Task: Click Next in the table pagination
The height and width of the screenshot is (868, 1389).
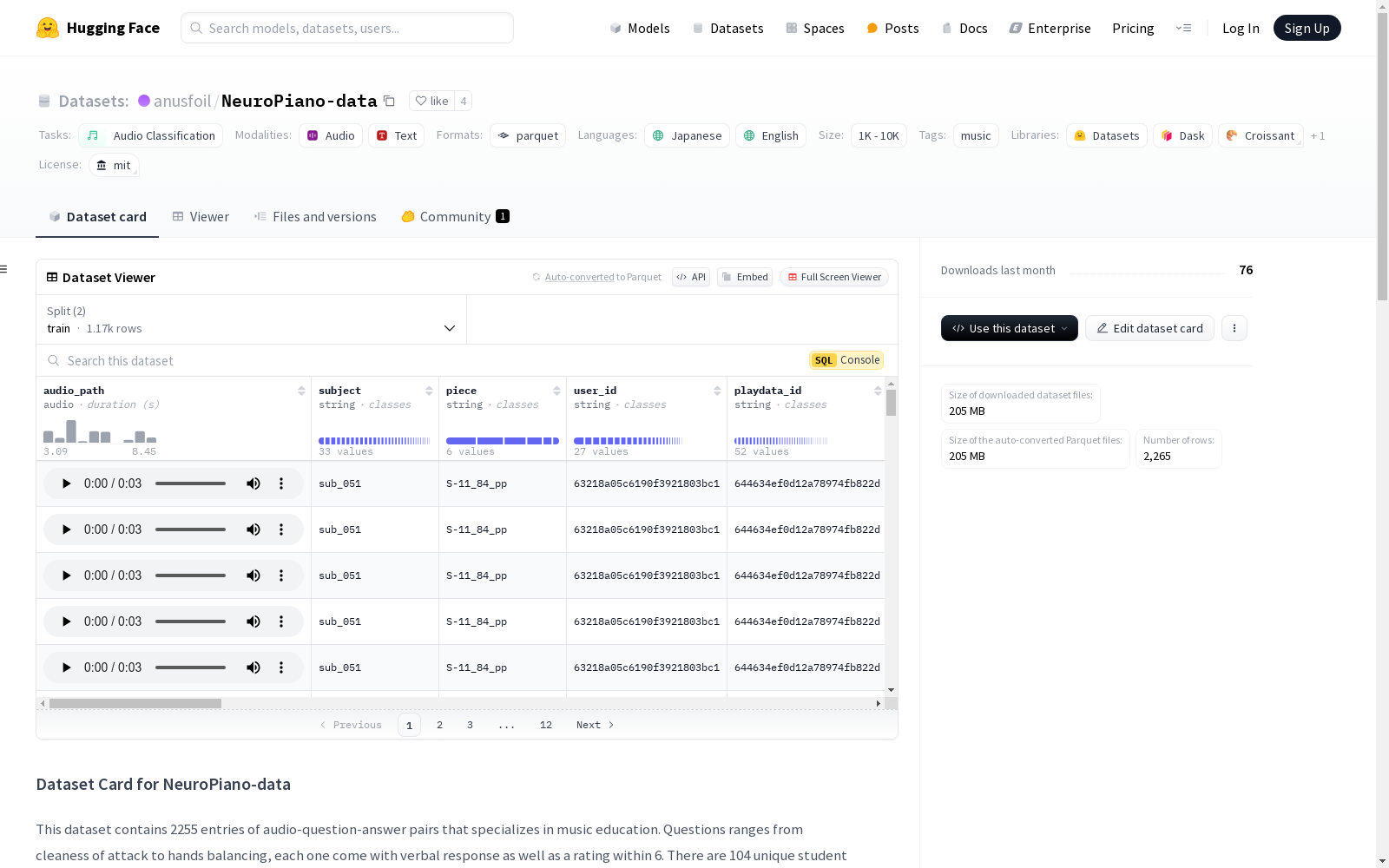Action: pyautogui.click(x=596, y=725)
